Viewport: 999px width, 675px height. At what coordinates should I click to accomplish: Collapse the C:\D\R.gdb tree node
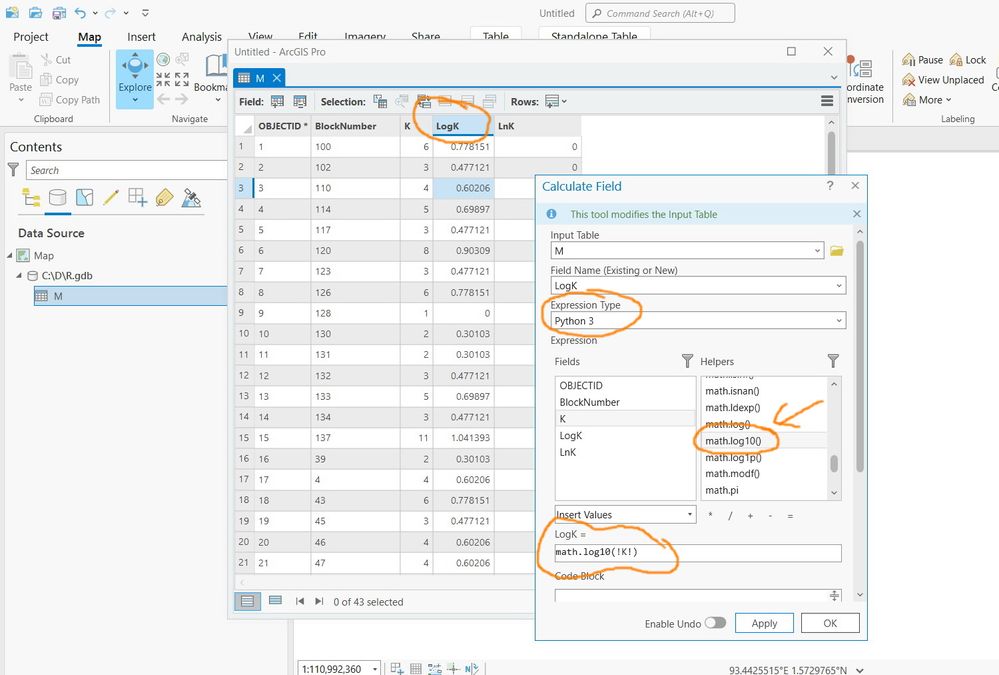(x=19, y=276)
